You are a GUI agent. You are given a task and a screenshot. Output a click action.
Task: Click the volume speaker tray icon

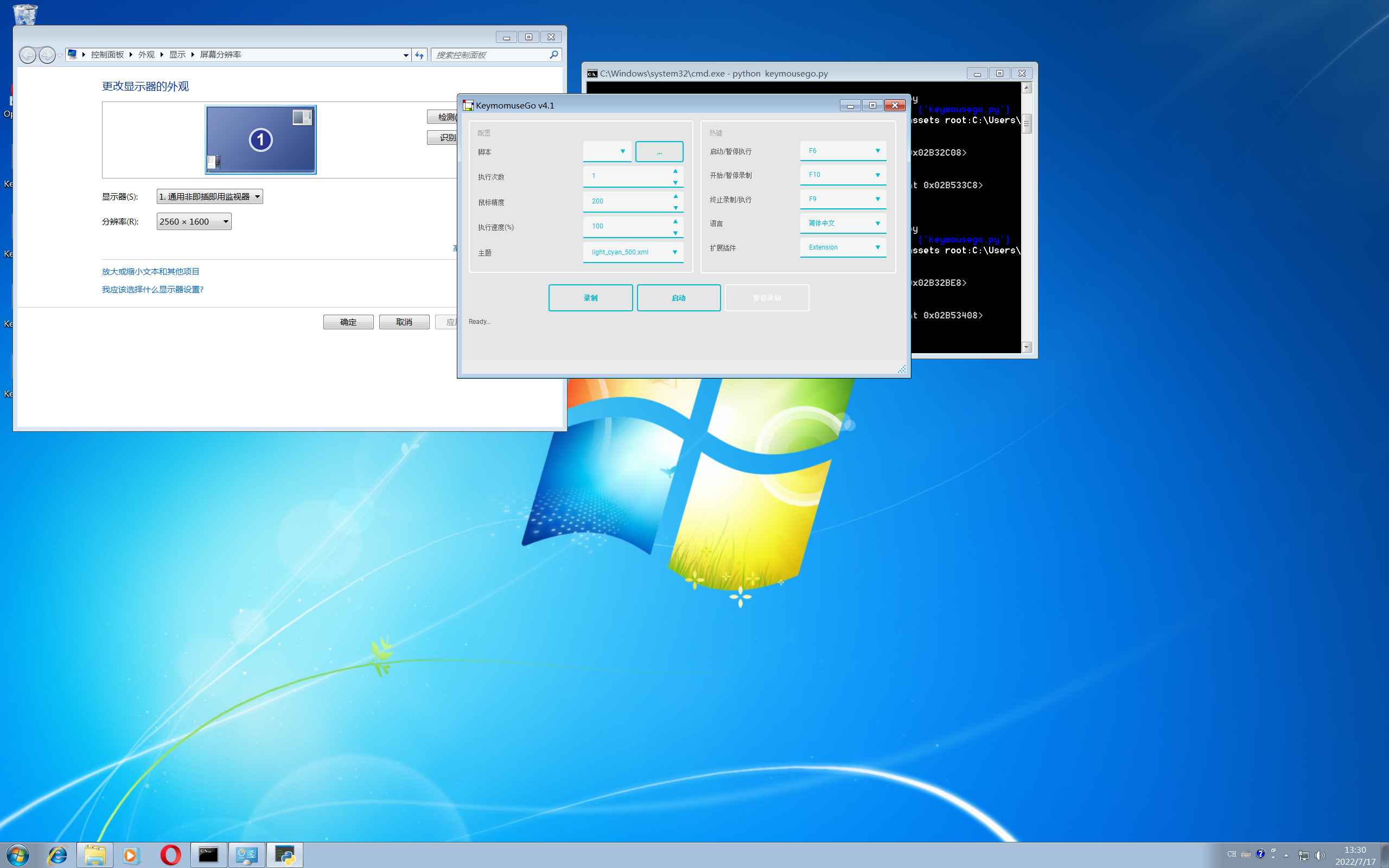pyautogui.click(x=1320, y=856)
